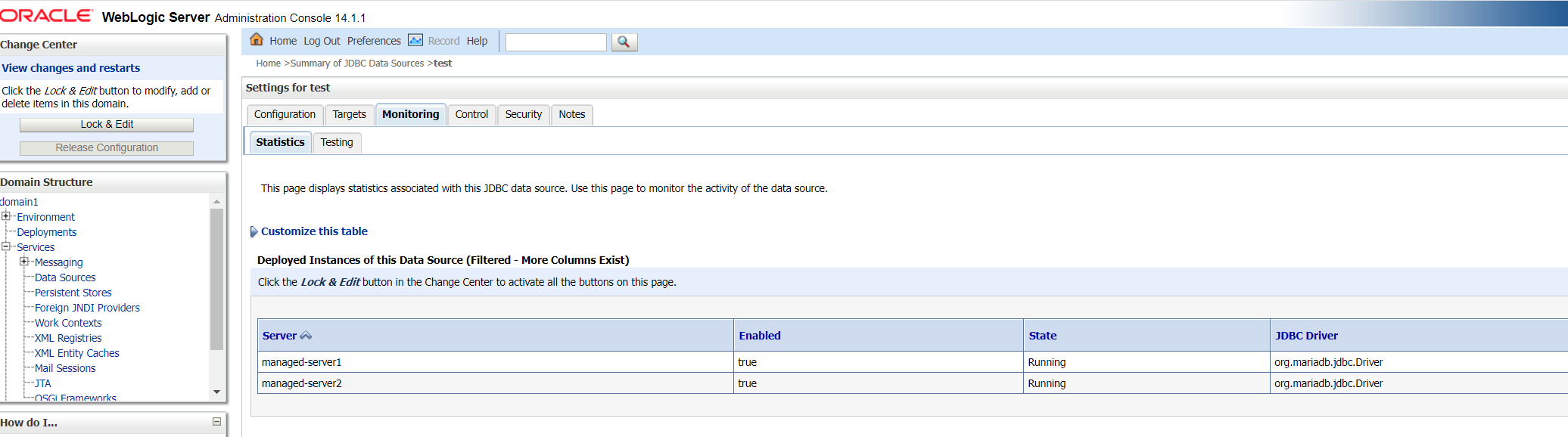Click the Record chart icon
The image size is (1568, 437).
pos(415,40)
